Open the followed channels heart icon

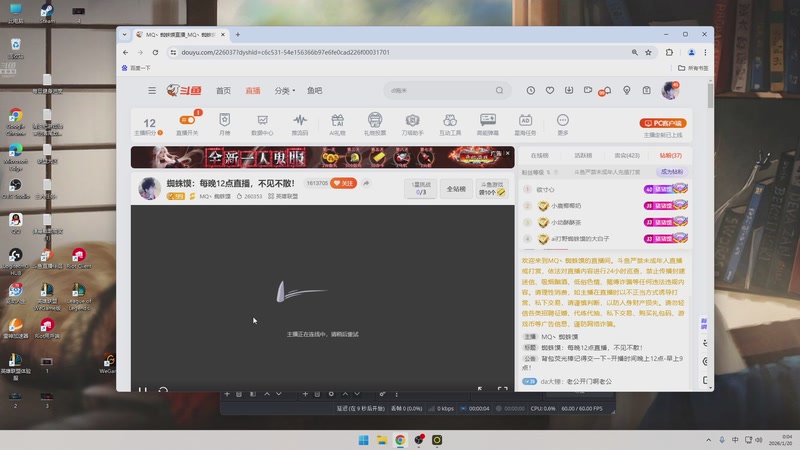[549, 90]
